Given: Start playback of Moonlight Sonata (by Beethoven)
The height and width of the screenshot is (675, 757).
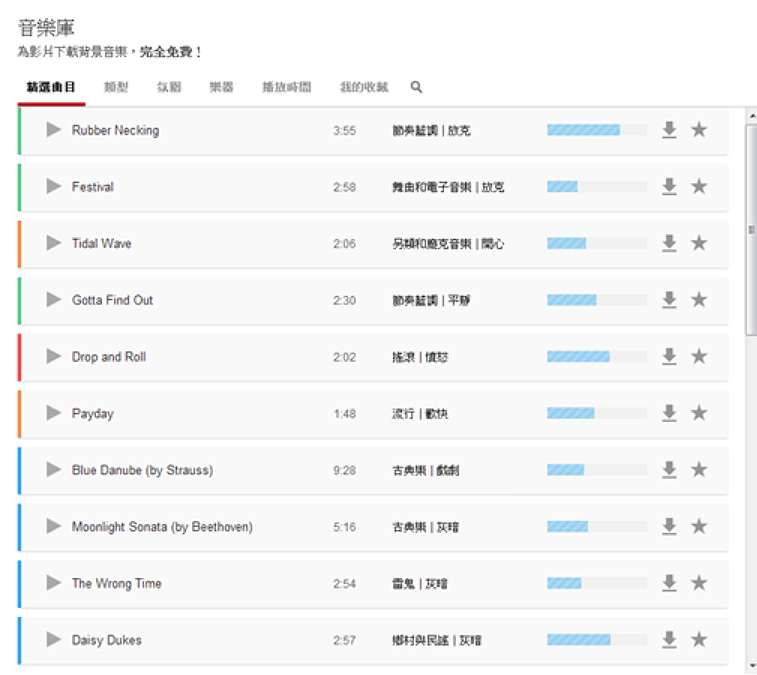Looking at the screenshot, I should point(54,526).
